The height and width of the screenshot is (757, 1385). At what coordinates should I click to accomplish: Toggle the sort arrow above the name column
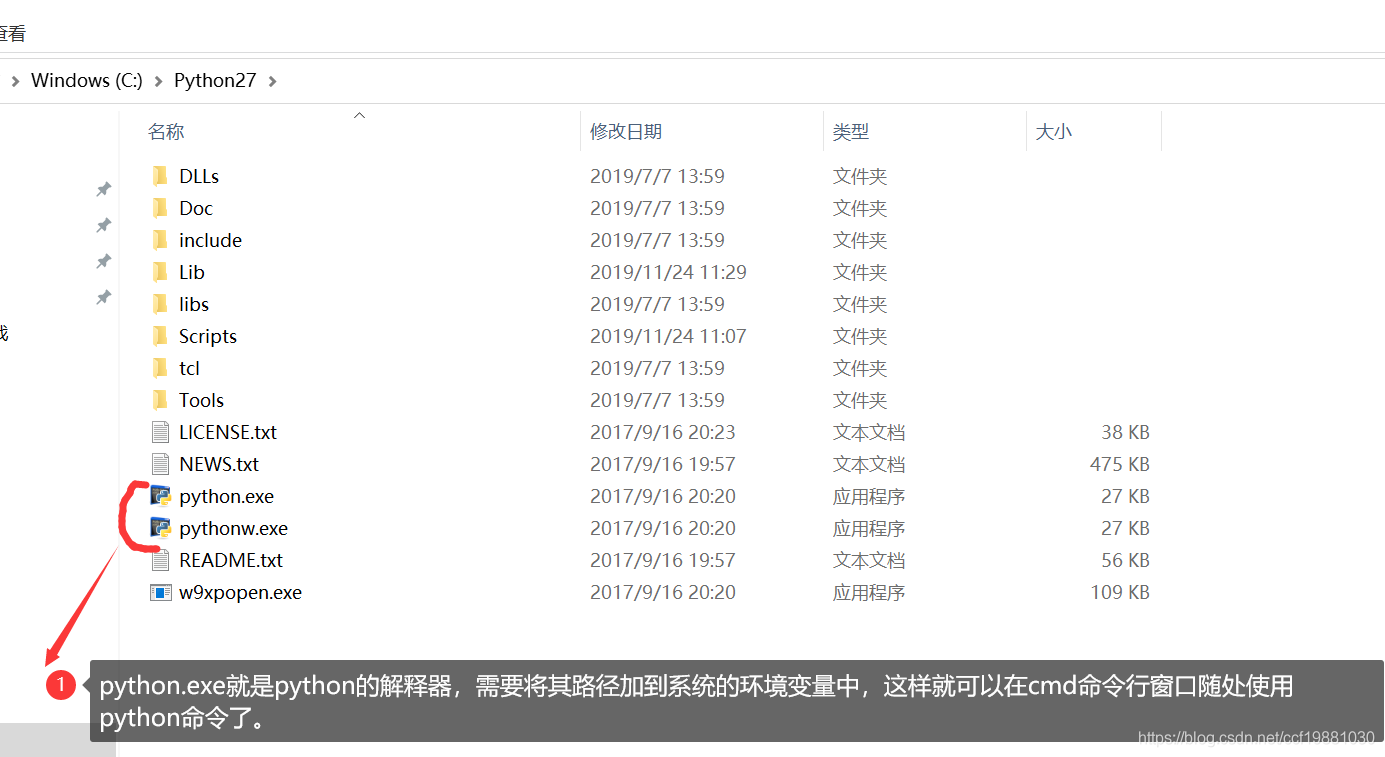[359, 115]
